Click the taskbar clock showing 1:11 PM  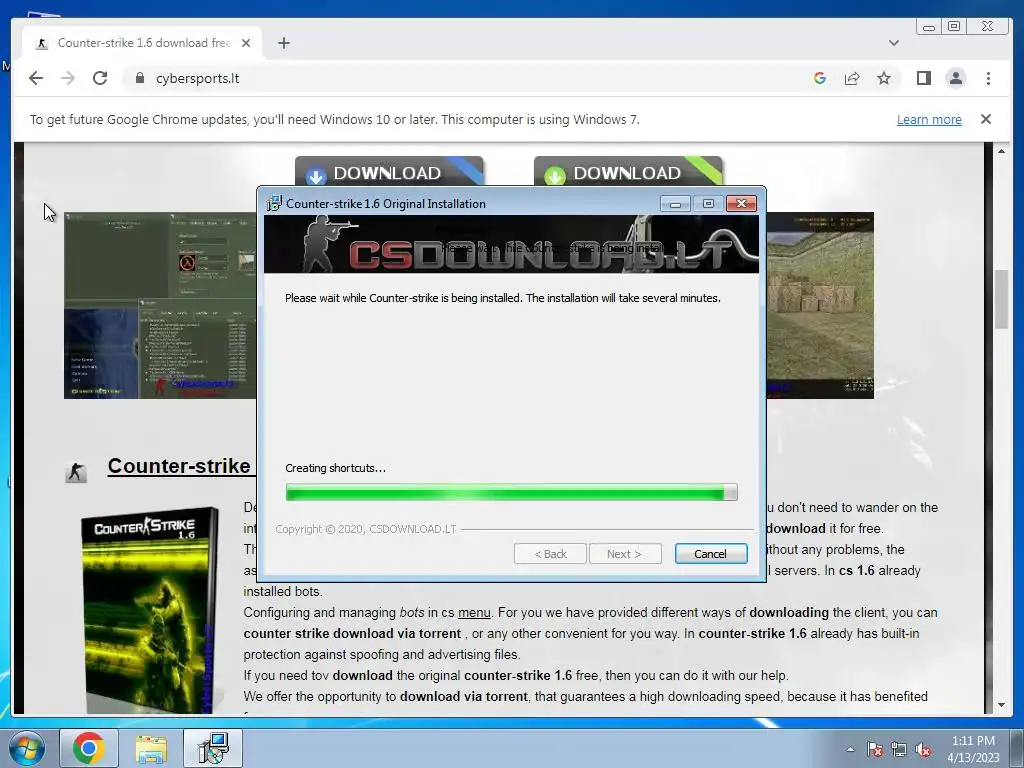point(973,749)
